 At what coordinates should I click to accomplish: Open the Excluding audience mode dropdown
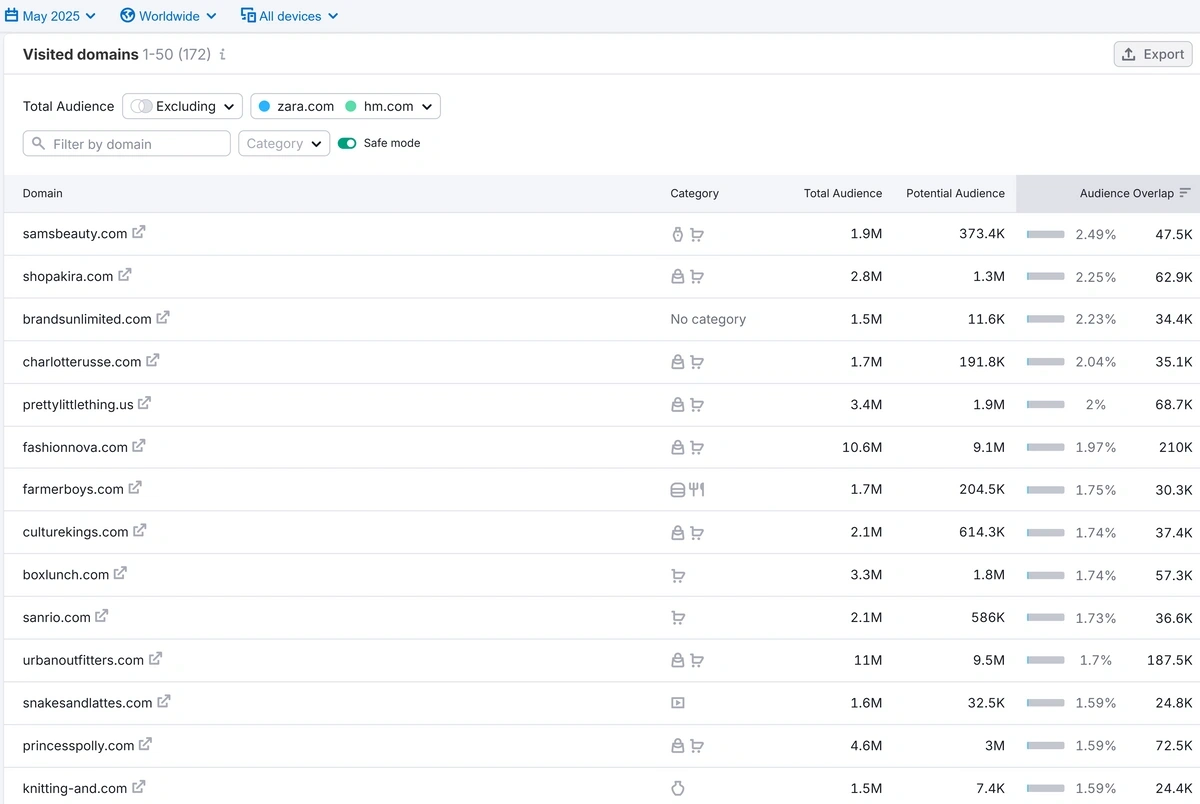tap(183, 106)
